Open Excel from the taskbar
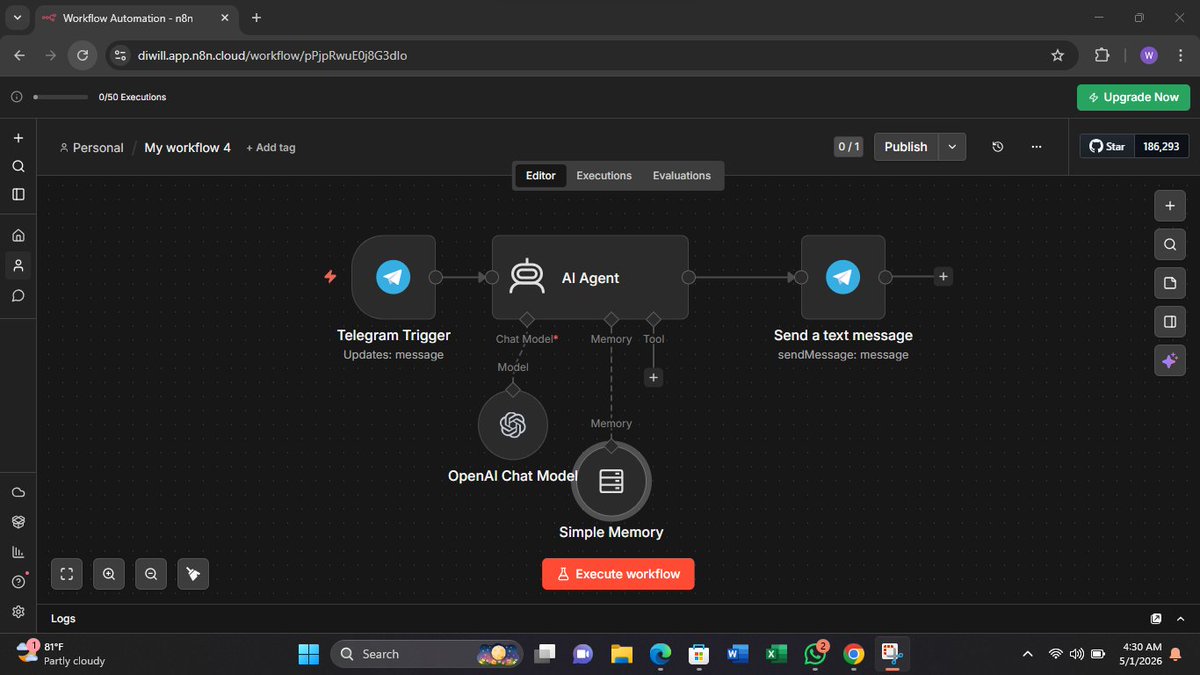The image size is (1200, 675). [x=774, y=654]
